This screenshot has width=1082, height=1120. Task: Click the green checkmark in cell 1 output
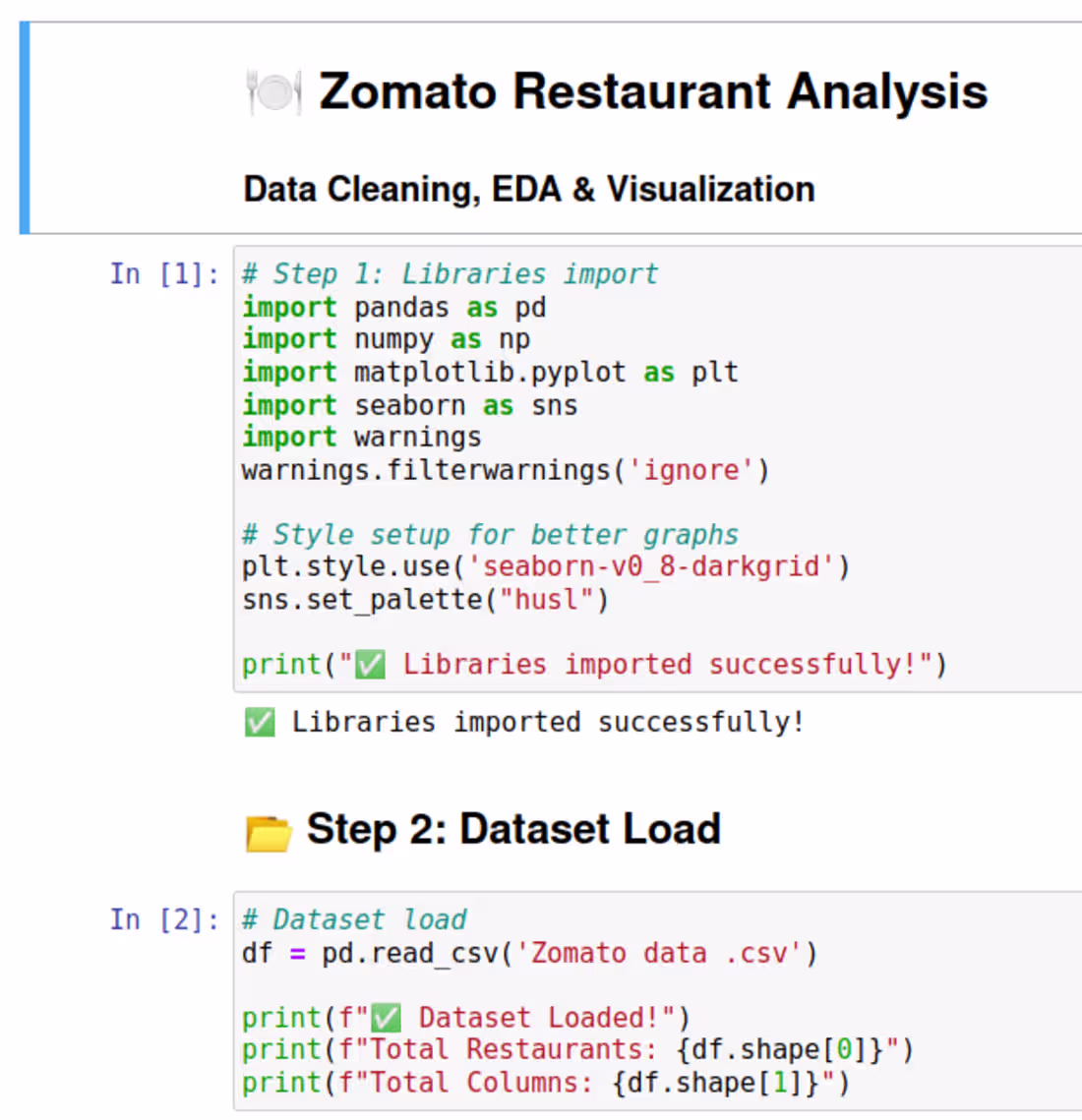click(x=259, y=721)
